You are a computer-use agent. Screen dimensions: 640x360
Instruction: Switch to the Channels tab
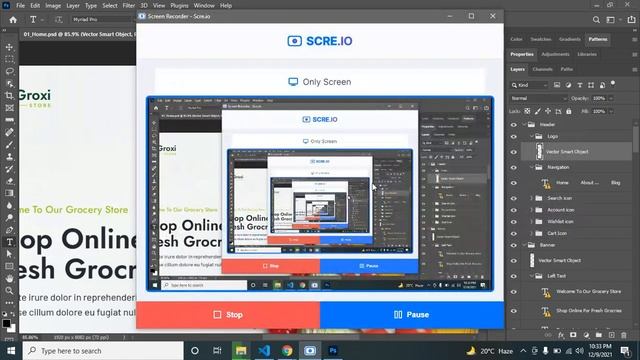[542, 69]
